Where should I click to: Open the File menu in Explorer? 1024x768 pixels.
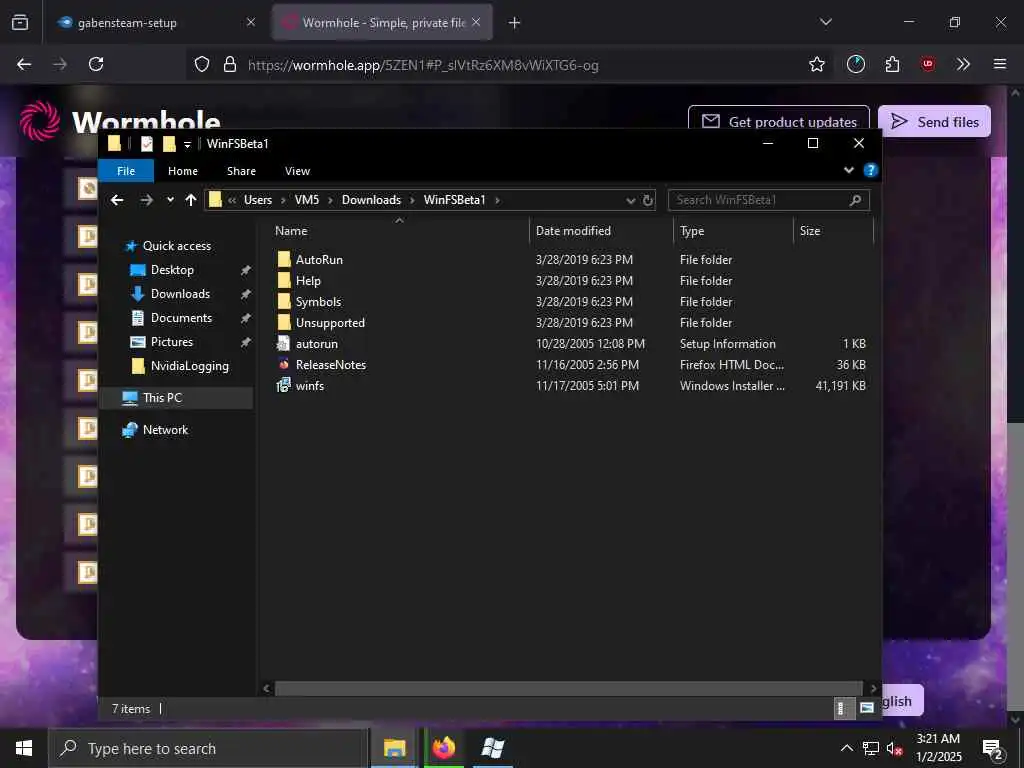[x=126, y=171]
